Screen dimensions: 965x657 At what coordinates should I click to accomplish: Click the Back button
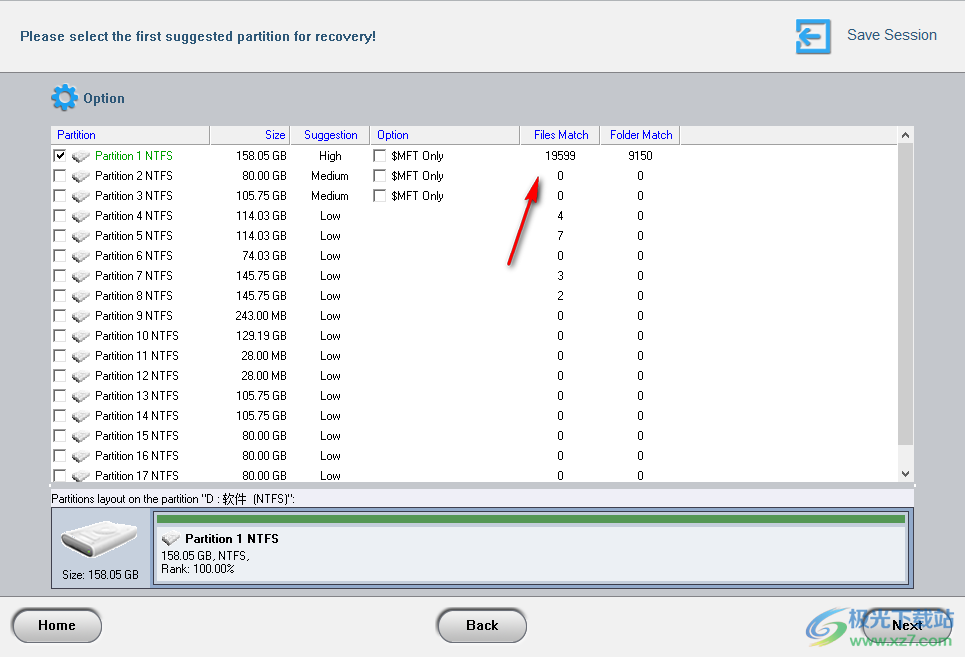pos(482,626)
